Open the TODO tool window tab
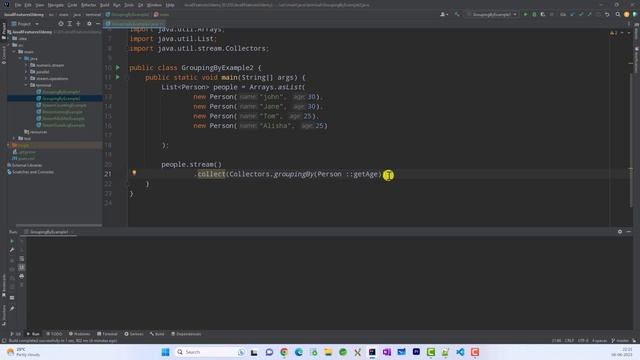Image resolution: width=640 pixels, height=360 pixels. pos(54,334)
